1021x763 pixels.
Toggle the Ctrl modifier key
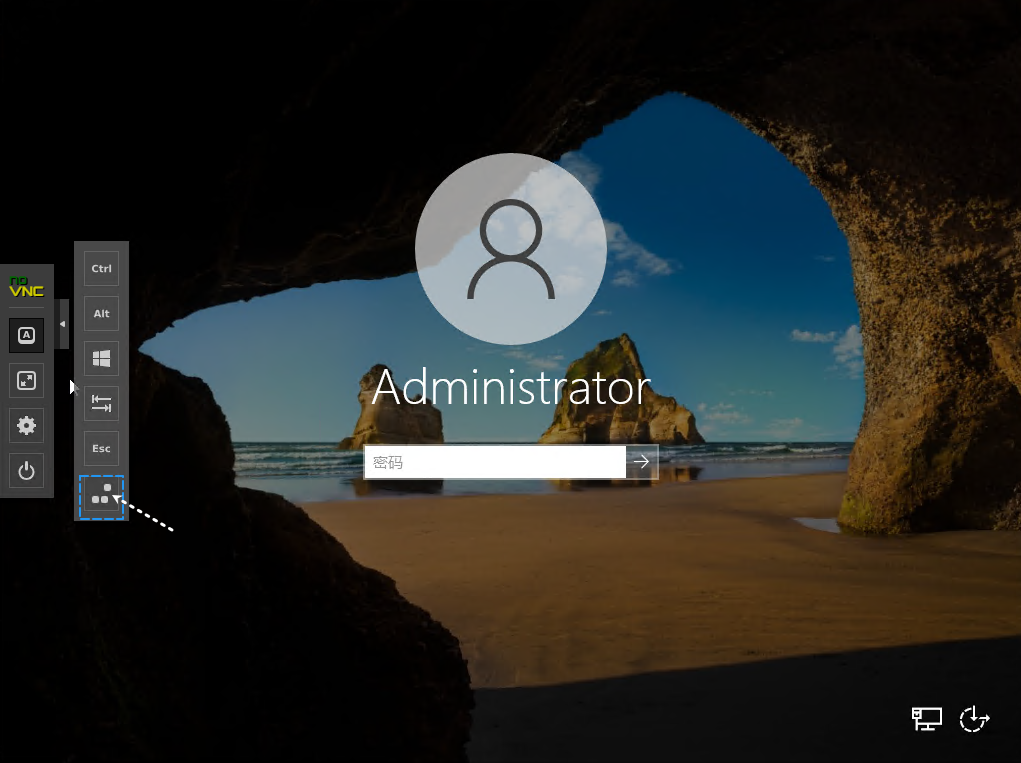point(101,268)
